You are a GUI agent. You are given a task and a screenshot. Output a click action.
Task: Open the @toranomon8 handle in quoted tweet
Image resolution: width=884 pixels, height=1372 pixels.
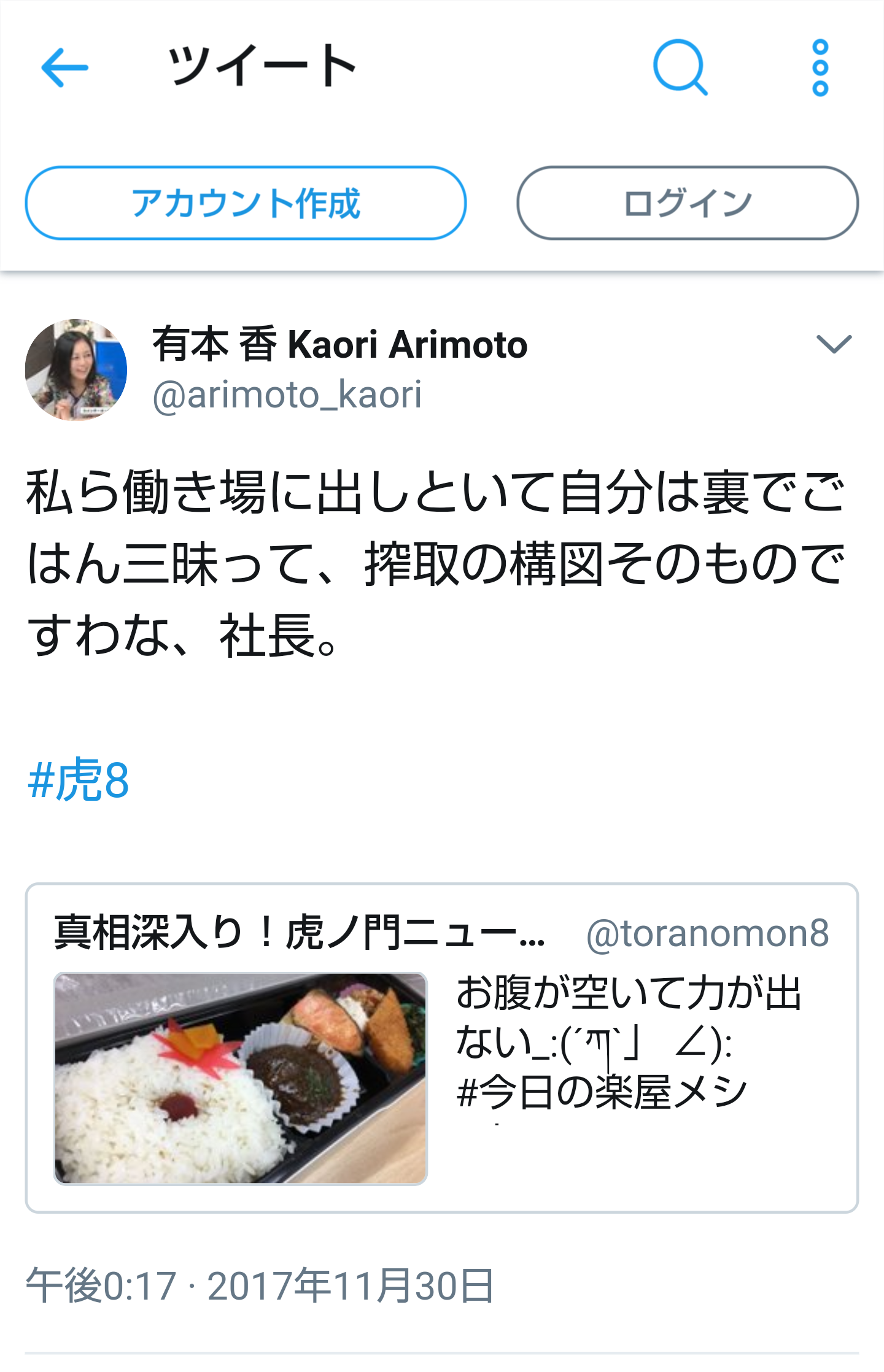click(x=708, y=933)
